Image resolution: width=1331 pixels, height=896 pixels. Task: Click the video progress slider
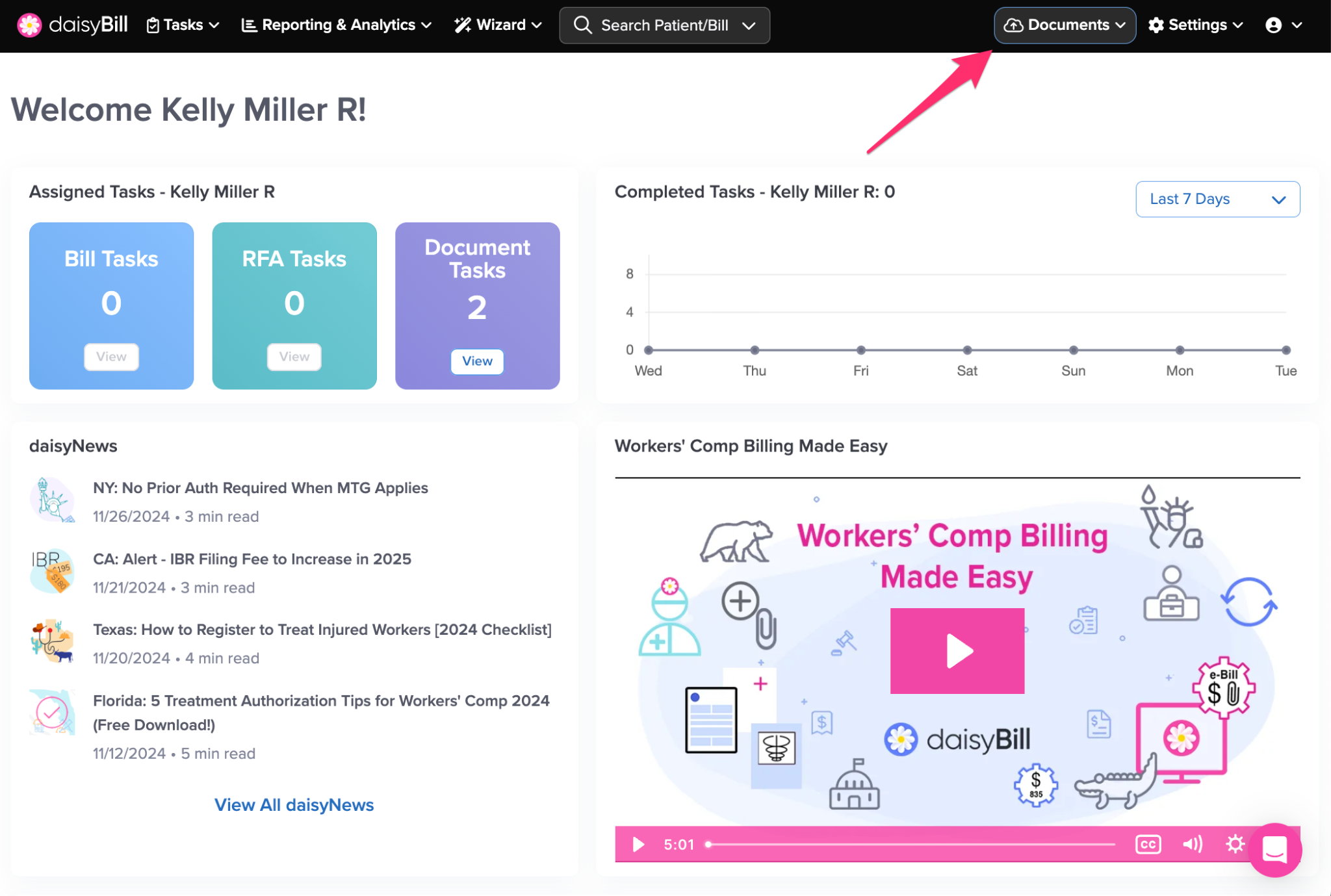[x=910, y=844]
